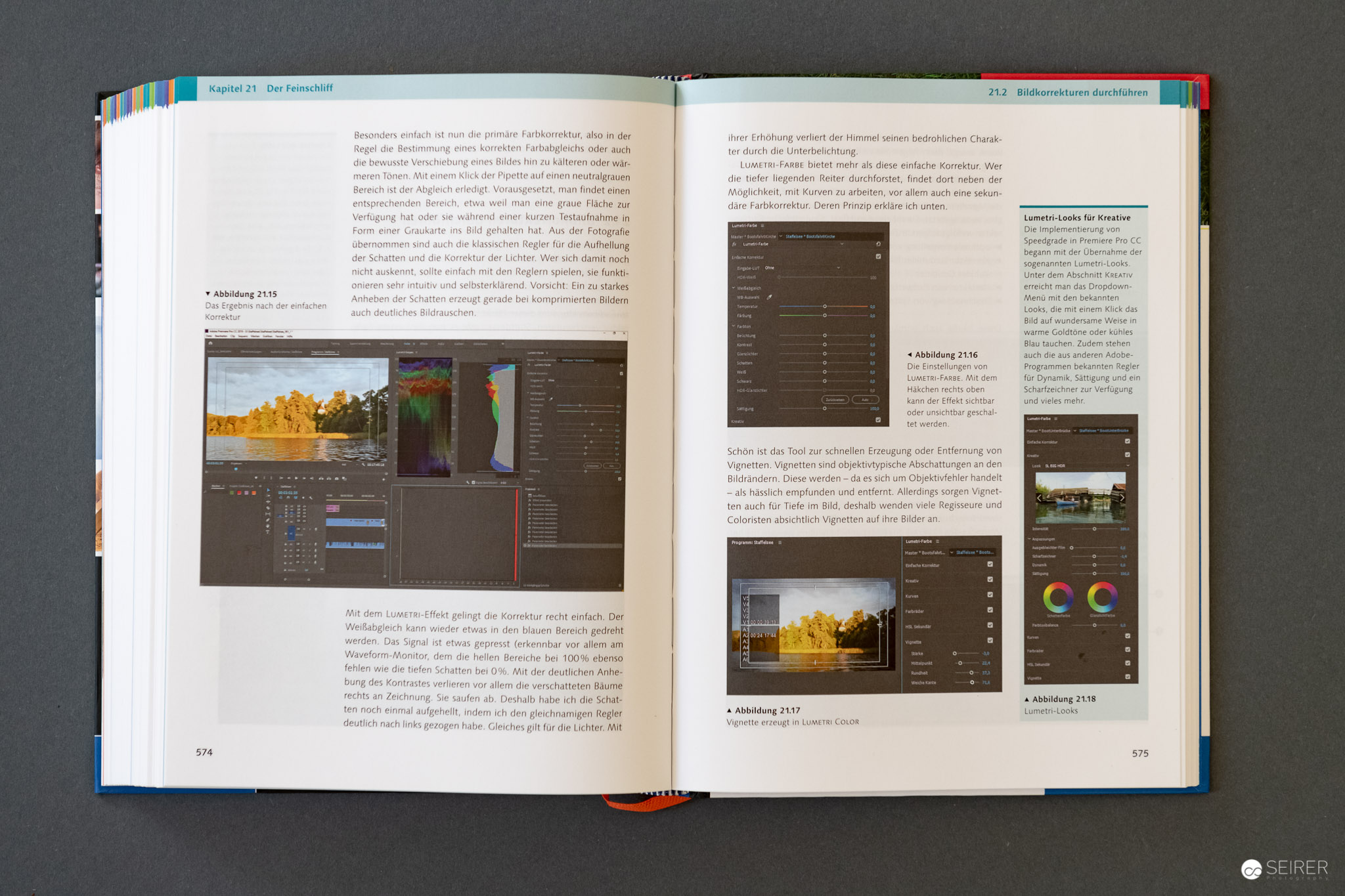Click the Kontrast slider handle
1345x896 pixels.
(825, 345)
